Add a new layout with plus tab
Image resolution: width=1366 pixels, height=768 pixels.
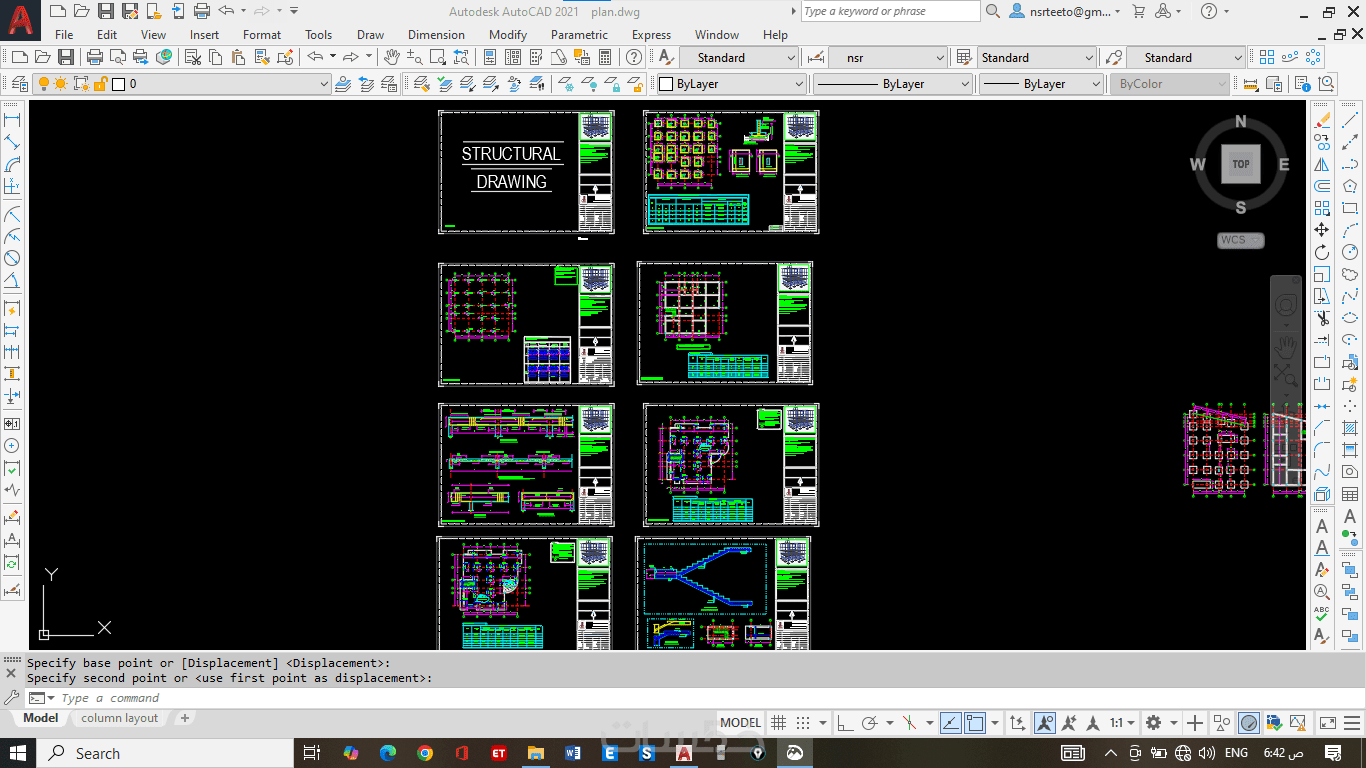[x=184, y=718]
